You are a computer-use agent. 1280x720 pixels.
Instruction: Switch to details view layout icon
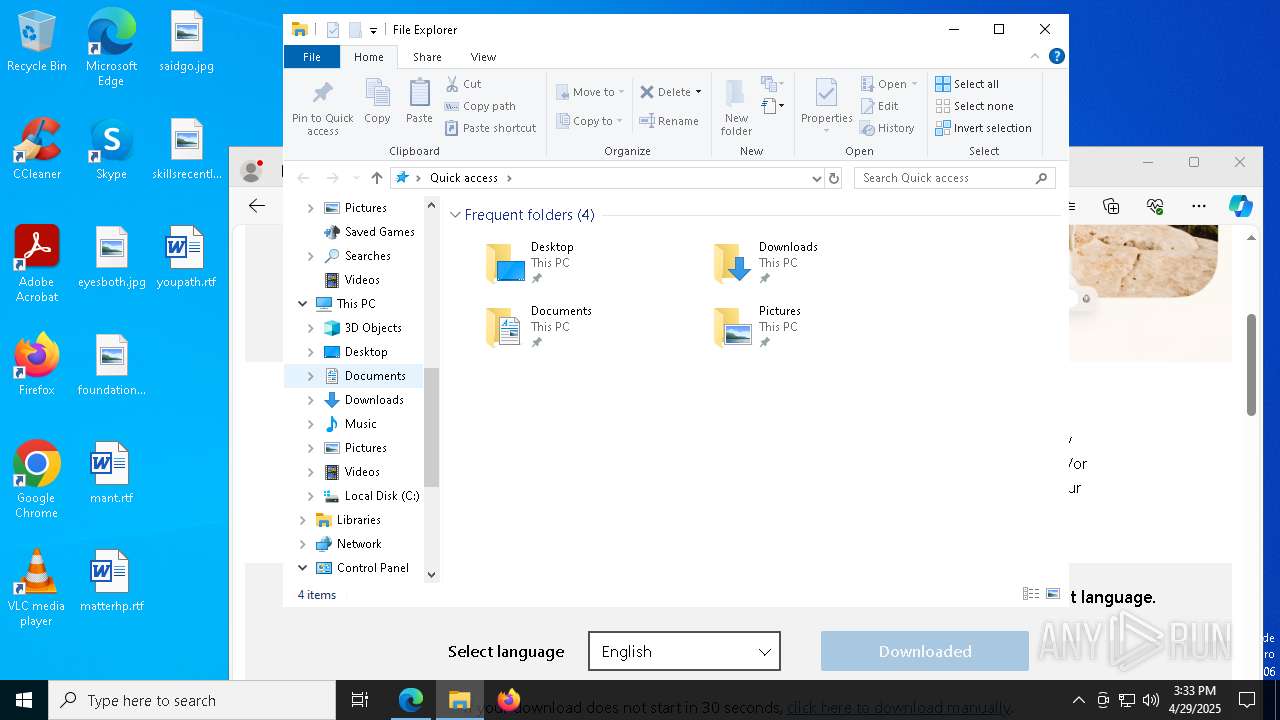1031,594
